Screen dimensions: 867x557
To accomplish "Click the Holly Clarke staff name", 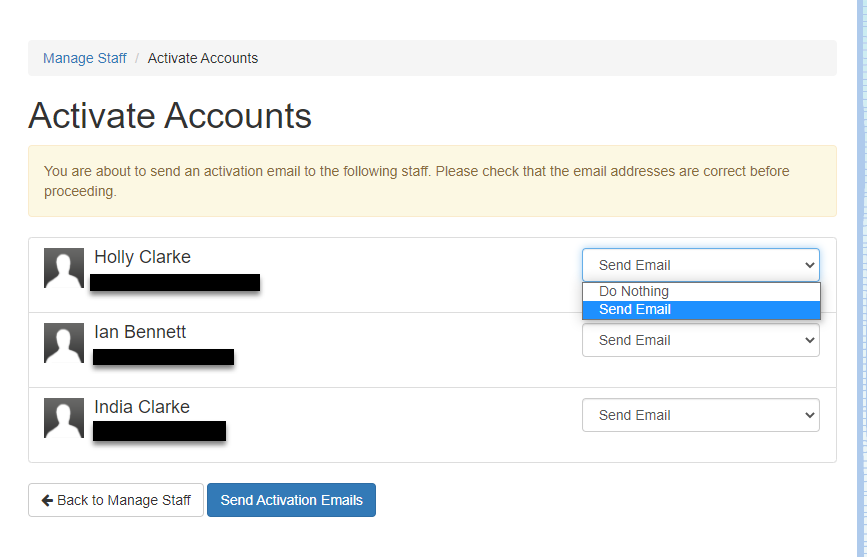I will coord(142,257).
